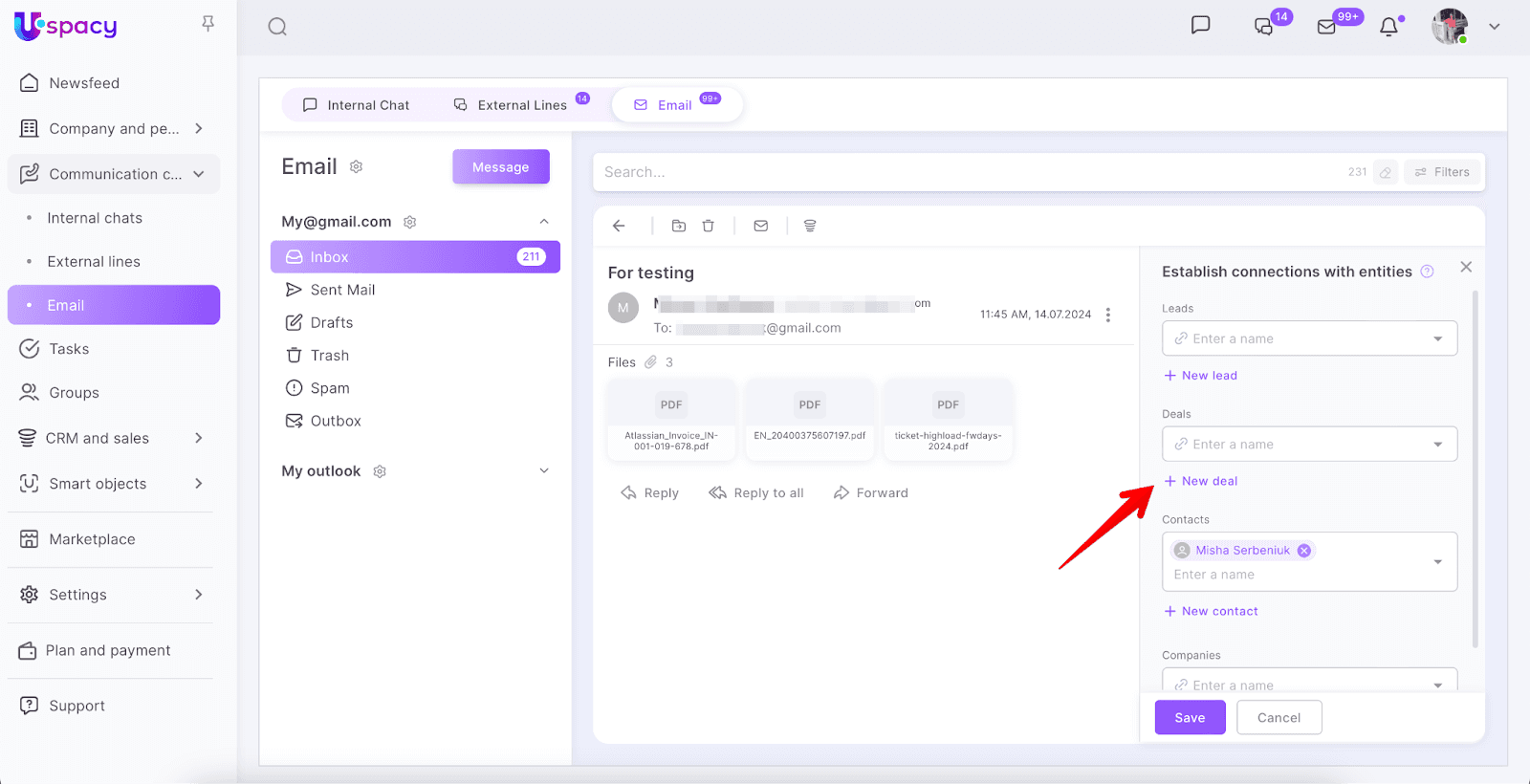
Task: Pin the sidebar with pin icon
Action: (208, 24)
